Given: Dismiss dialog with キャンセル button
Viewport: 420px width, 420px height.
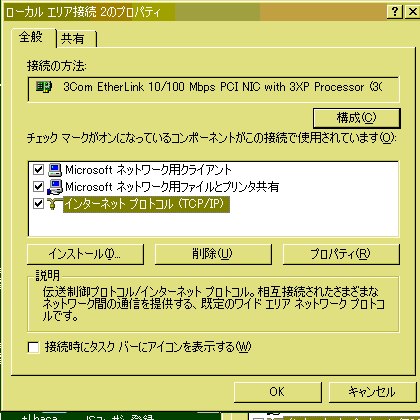Looking at the screenshot, I should point(372,392).
